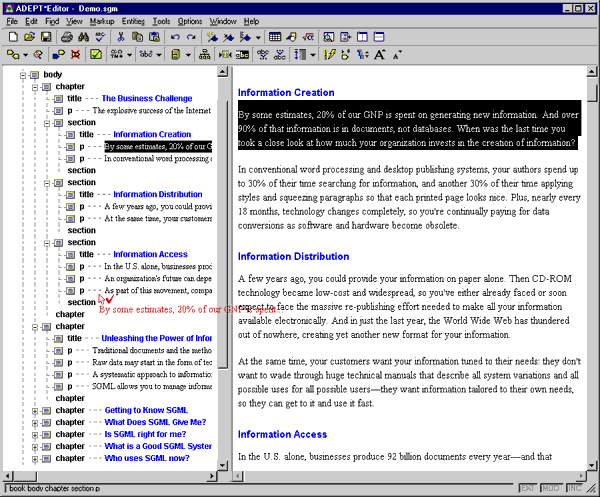
Task: Click the hierarchy tree structure toolbar icon
Action: (205, 55)
